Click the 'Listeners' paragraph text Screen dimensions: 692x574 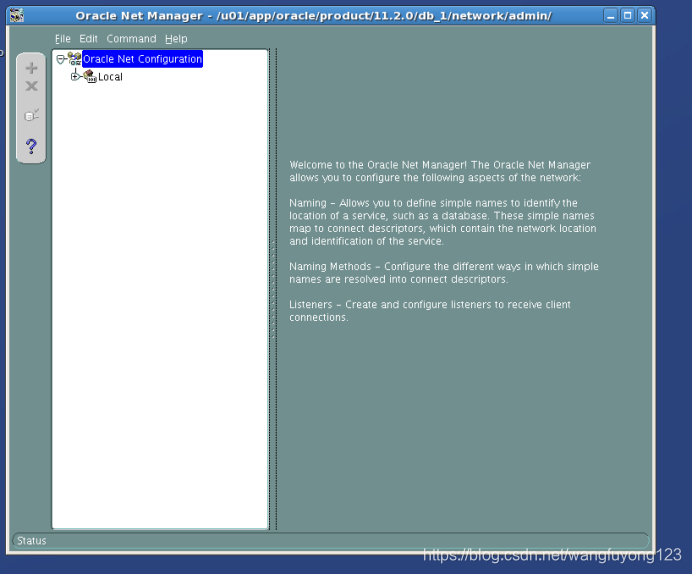click(x=430, y=311)
